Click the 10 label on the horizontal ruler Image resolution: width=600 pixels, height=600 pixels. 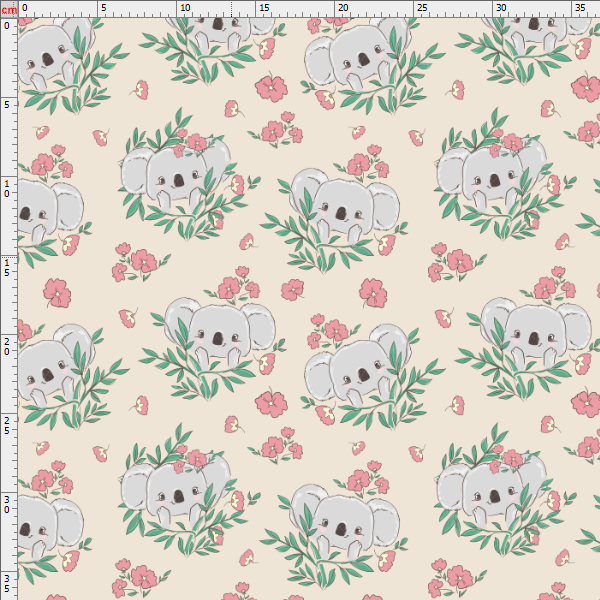(185, 7)
